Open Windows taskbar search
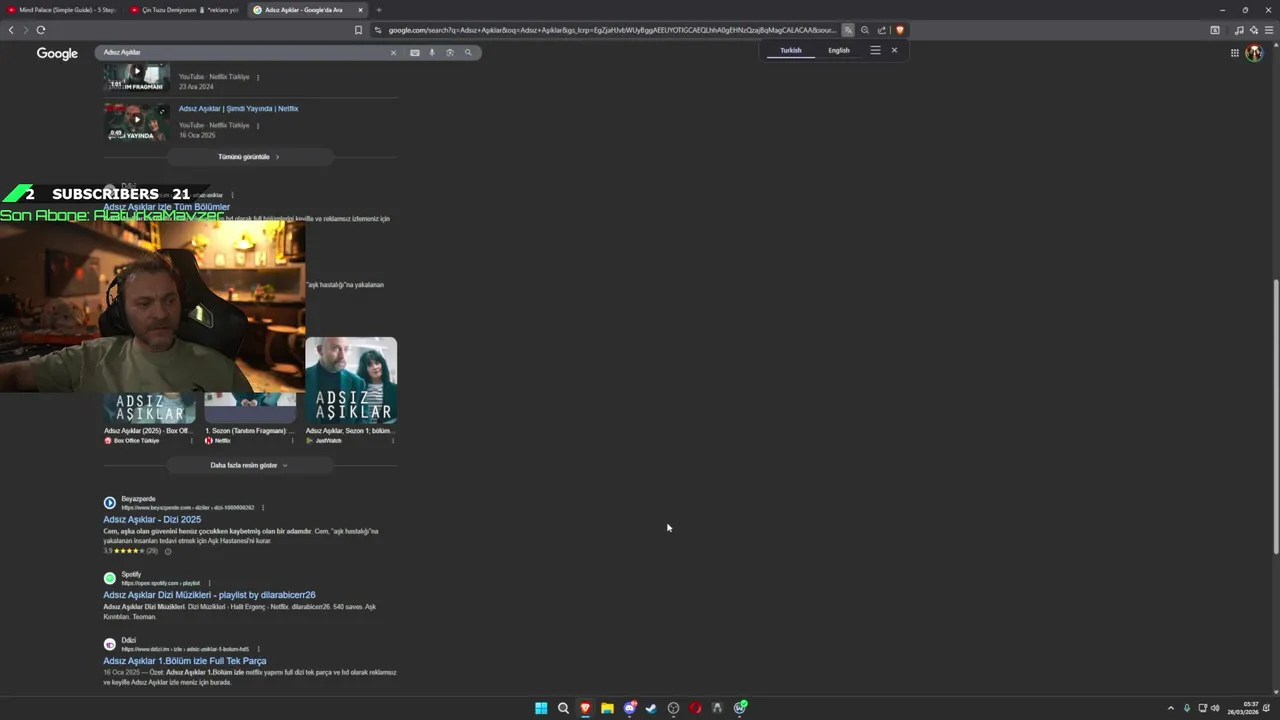 [563, 708]
